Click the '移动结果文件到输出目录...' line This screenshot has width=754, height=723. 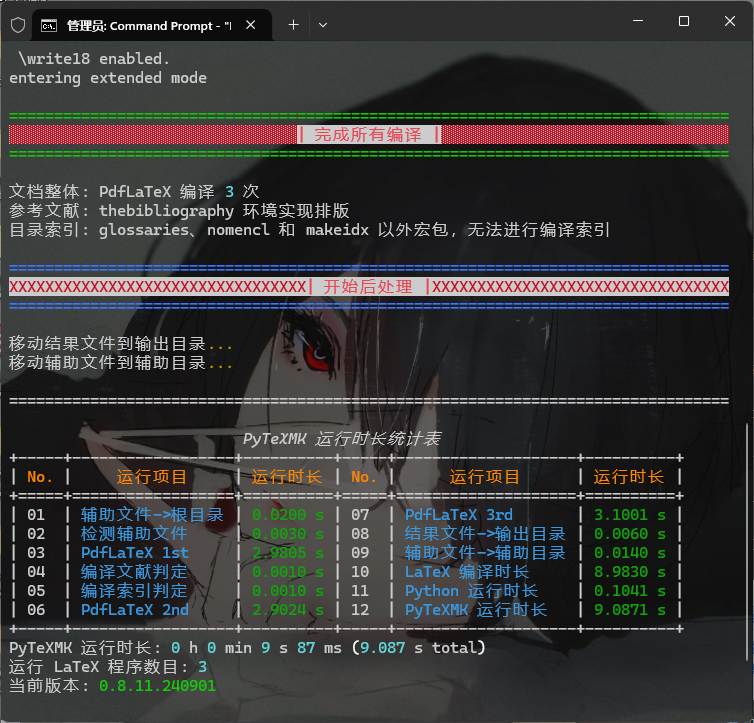[121, 344]
